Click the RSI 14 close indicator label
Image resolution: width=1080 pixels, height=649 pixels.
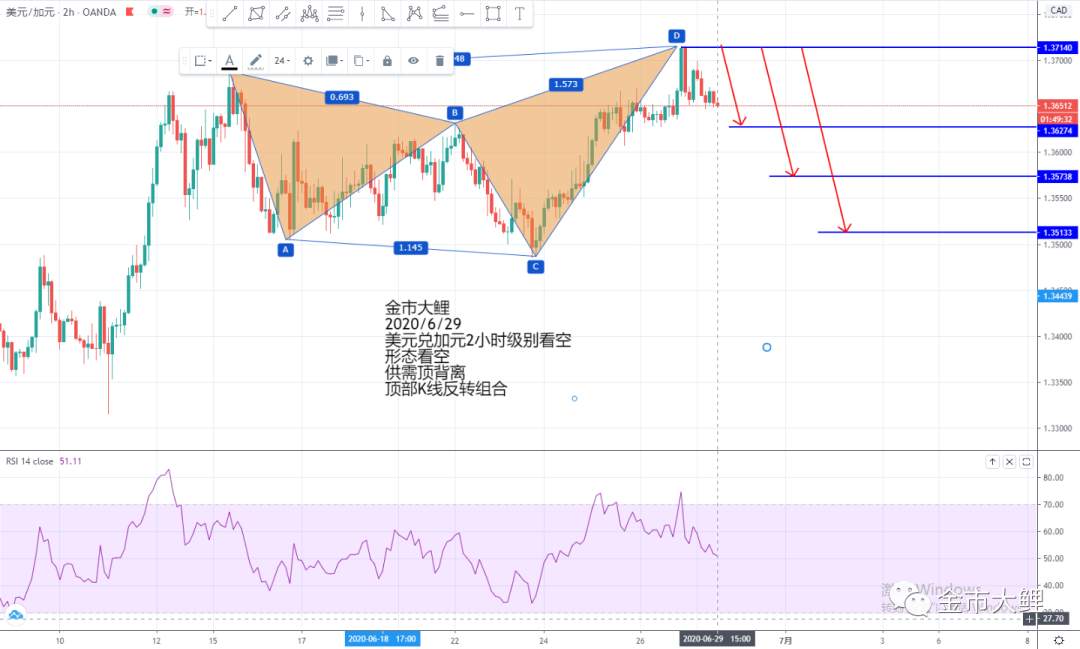point(30,461)
